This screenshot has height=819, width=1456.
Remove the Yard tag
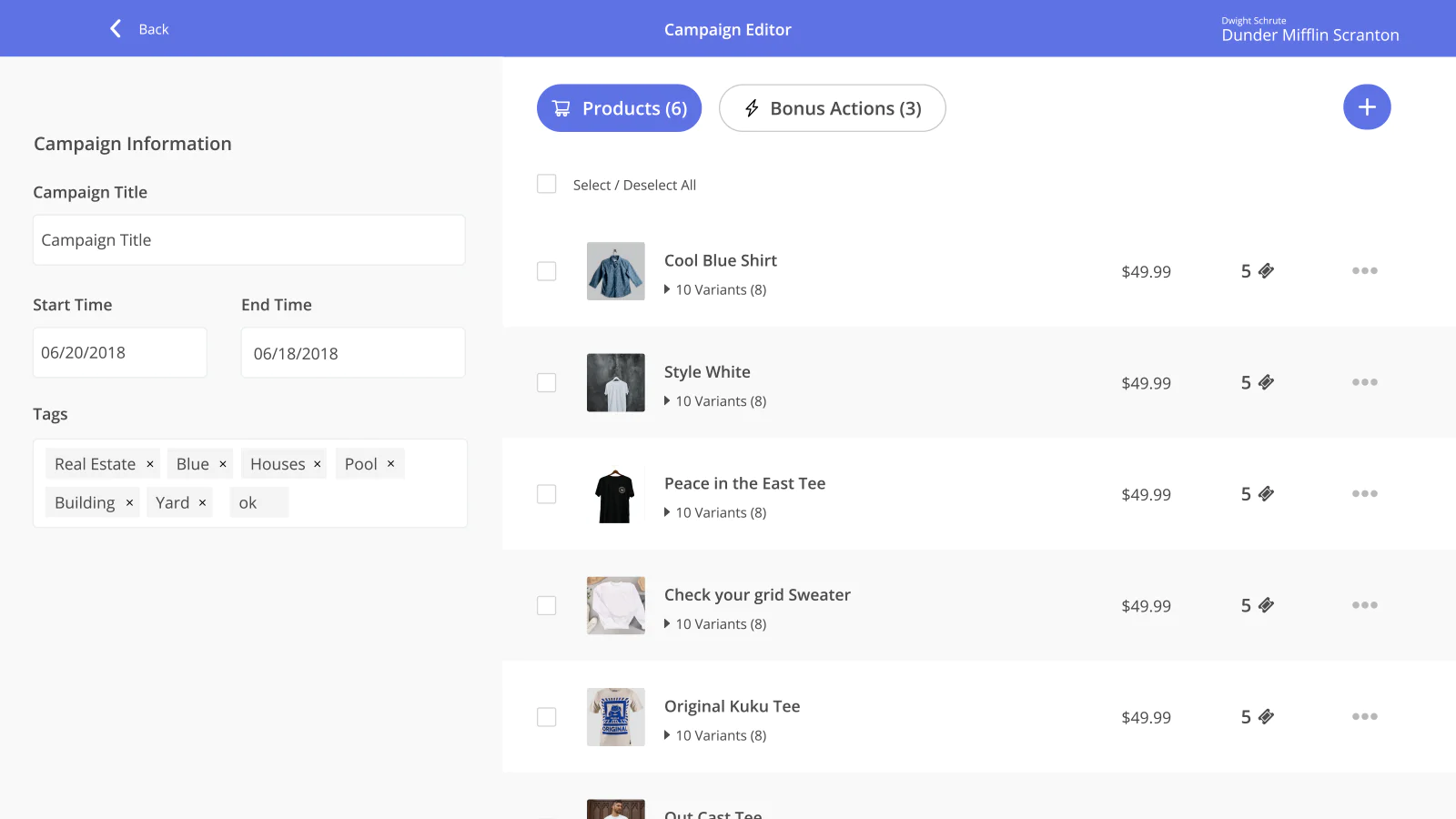[202, 502]
